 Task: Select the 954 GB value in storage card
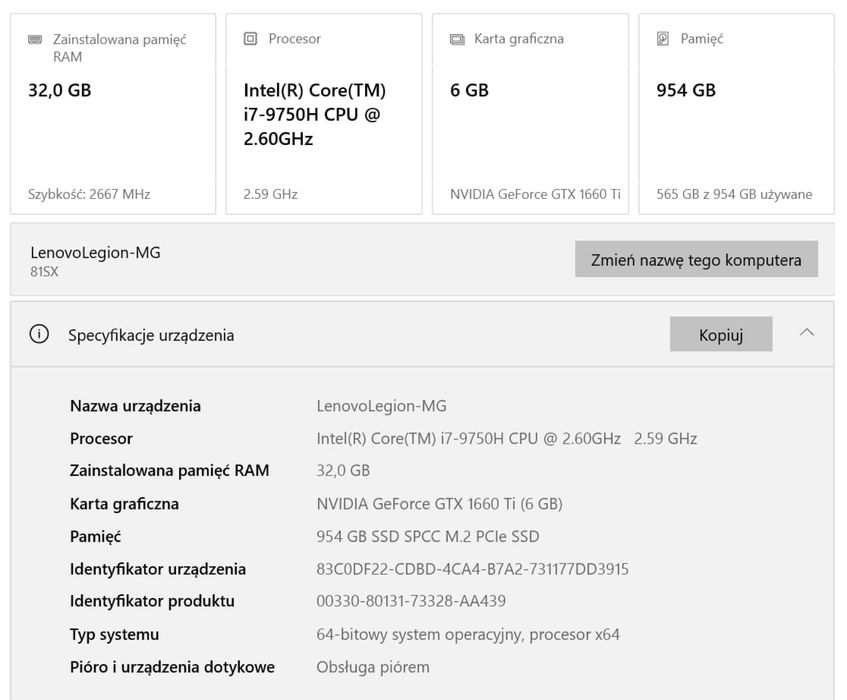point(686,90)
